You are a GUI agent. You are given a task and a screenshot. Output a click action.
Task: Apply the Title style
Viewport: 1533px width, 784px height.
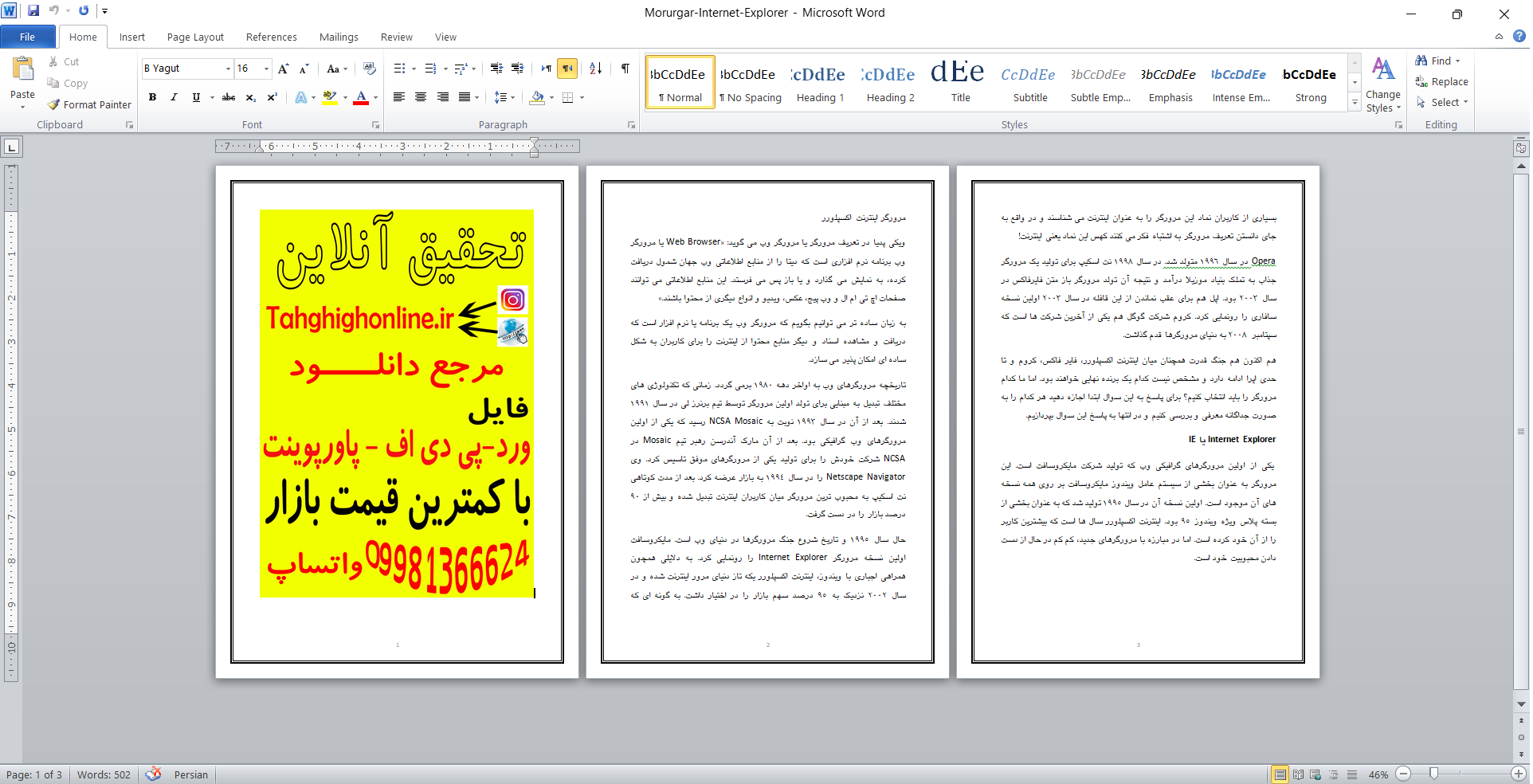pos(960,82)
